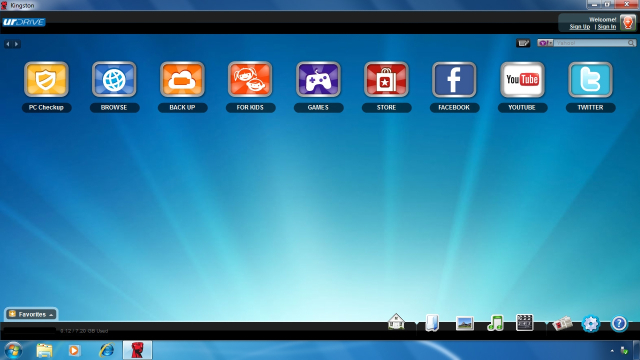Open Internet Explorer from taskbar

tap(107, 350)
